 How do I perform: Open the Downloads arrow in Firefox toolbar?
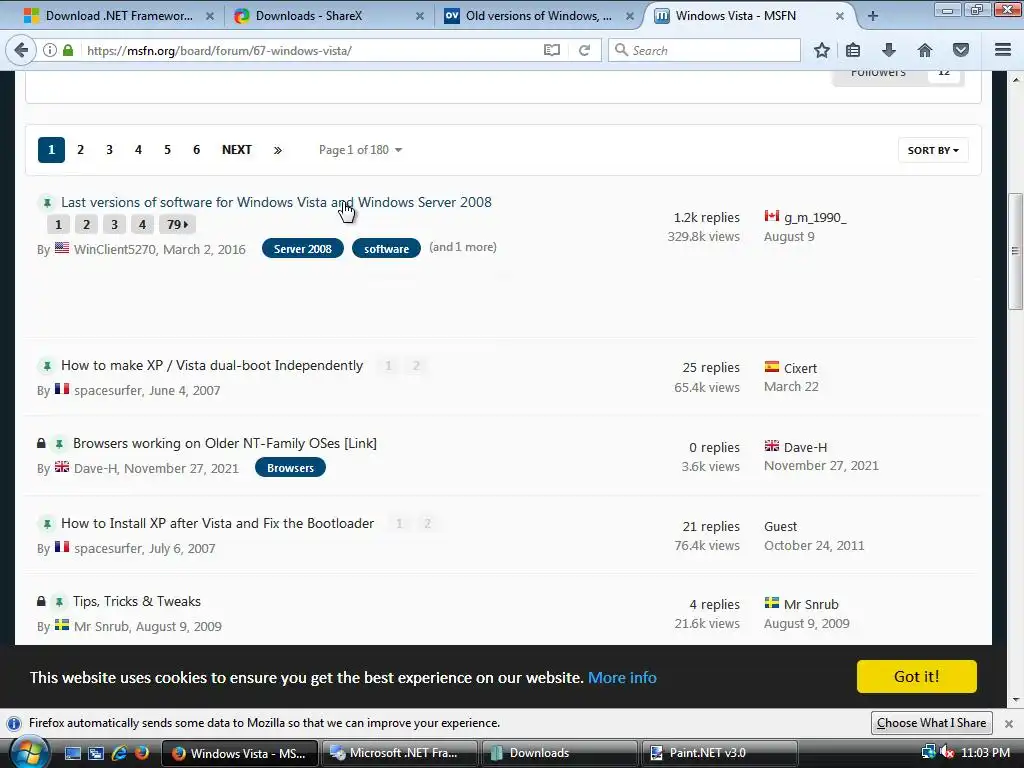pyautogui.click(x=889, y=50)
